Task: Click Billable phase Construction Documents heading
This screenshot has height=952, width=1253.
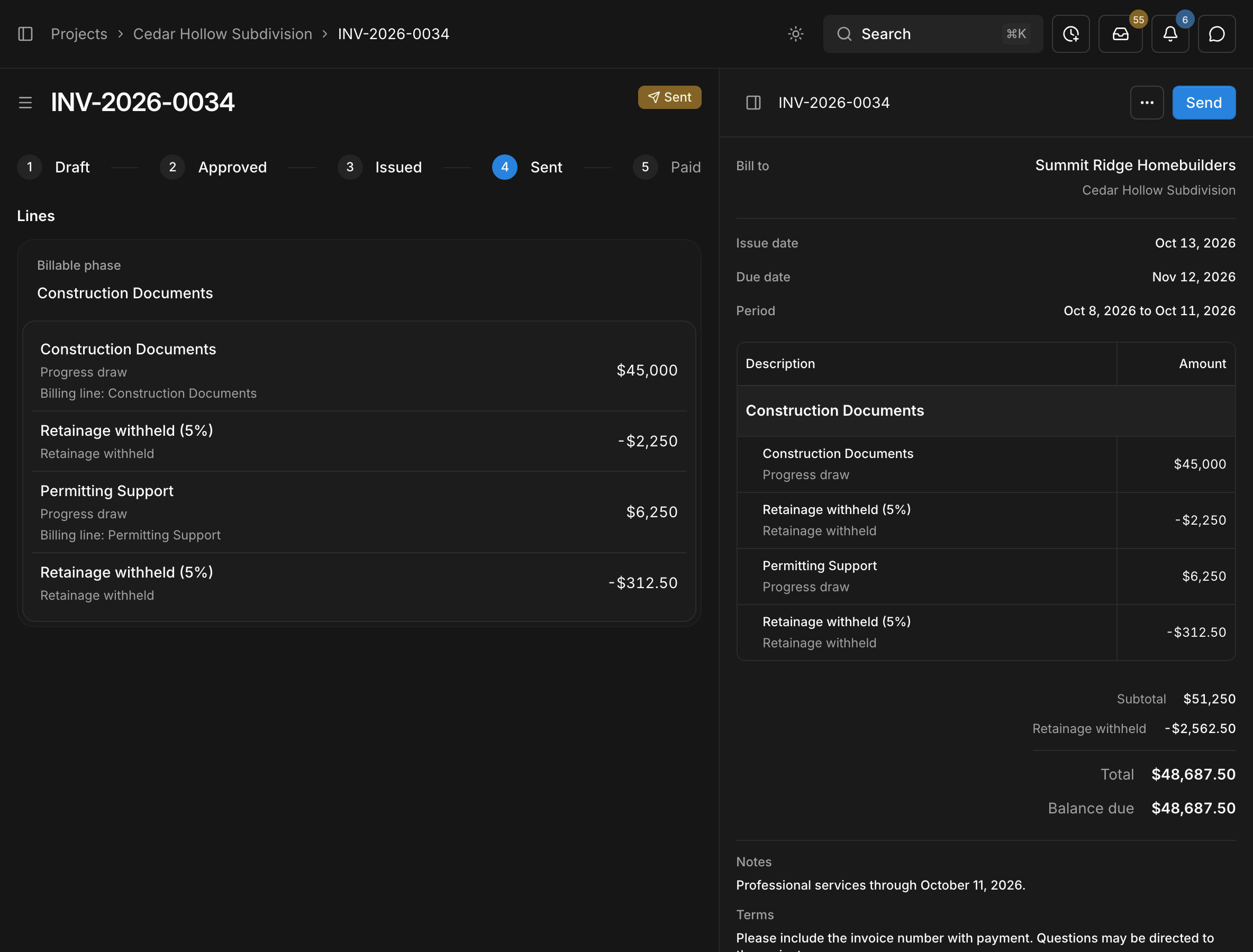Action: click(125, 293)
